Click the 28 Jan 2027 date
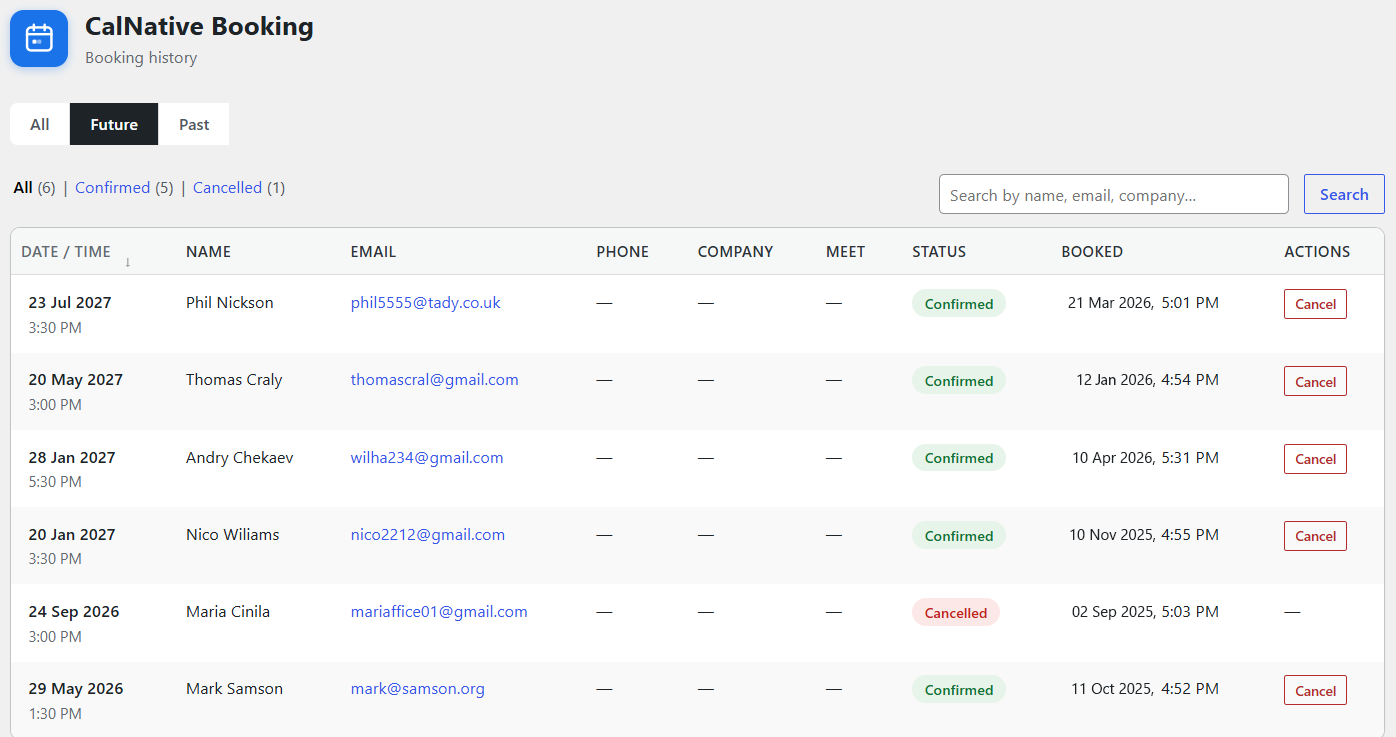Viewport: 1396px width, 737px height. click(x=72, y=458)
